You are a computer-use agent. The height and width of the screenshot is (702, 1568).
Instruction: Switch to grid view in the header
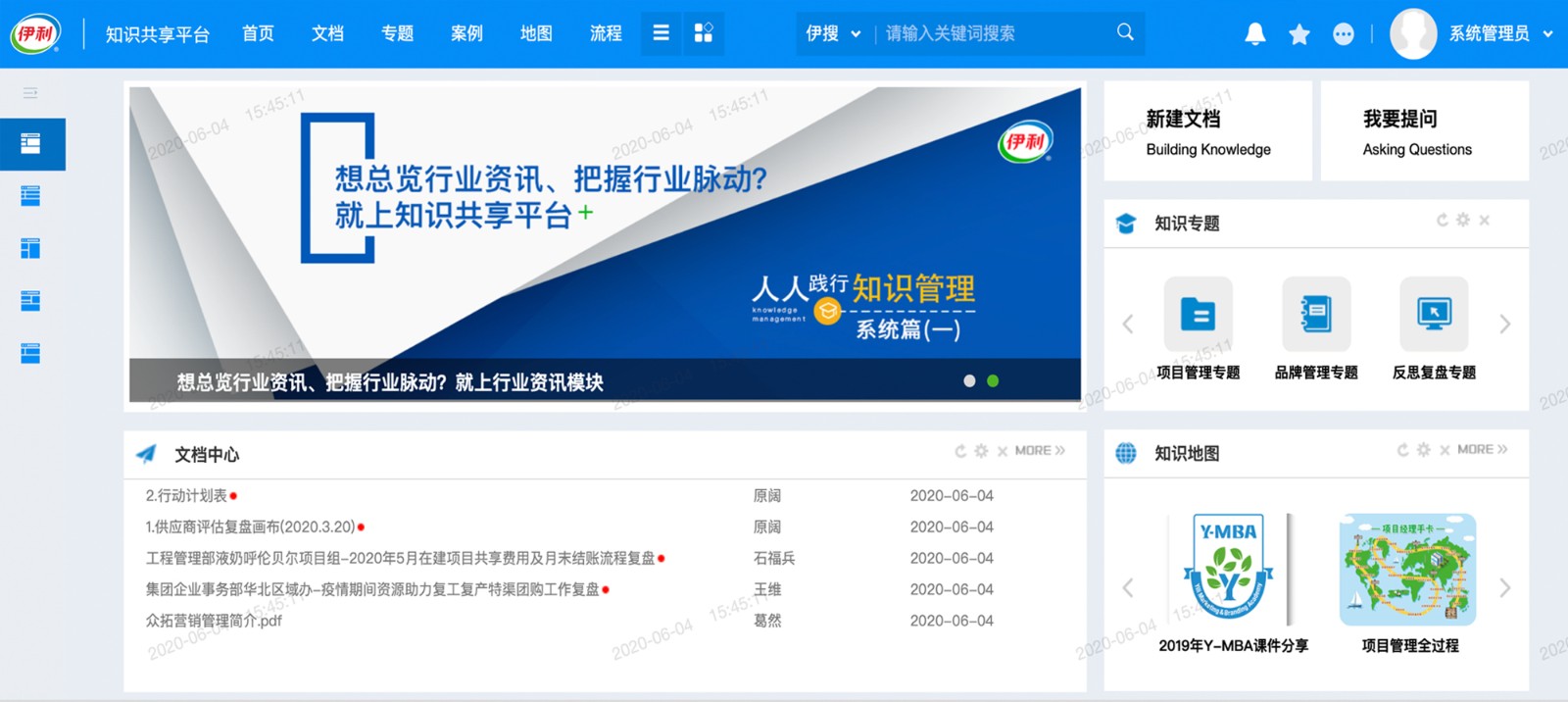pos(704,33)
